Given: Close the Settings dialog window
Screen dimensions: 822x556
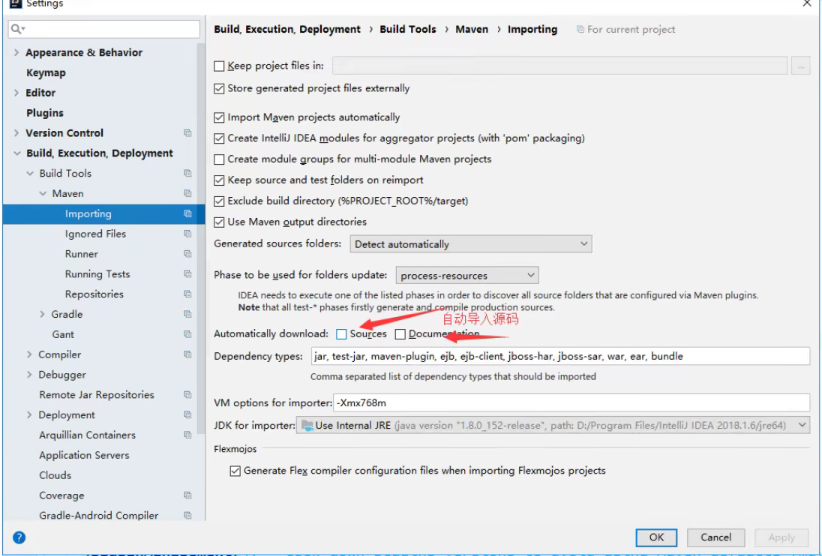Looking at the screenshot, I should click(x=807, y=3).
